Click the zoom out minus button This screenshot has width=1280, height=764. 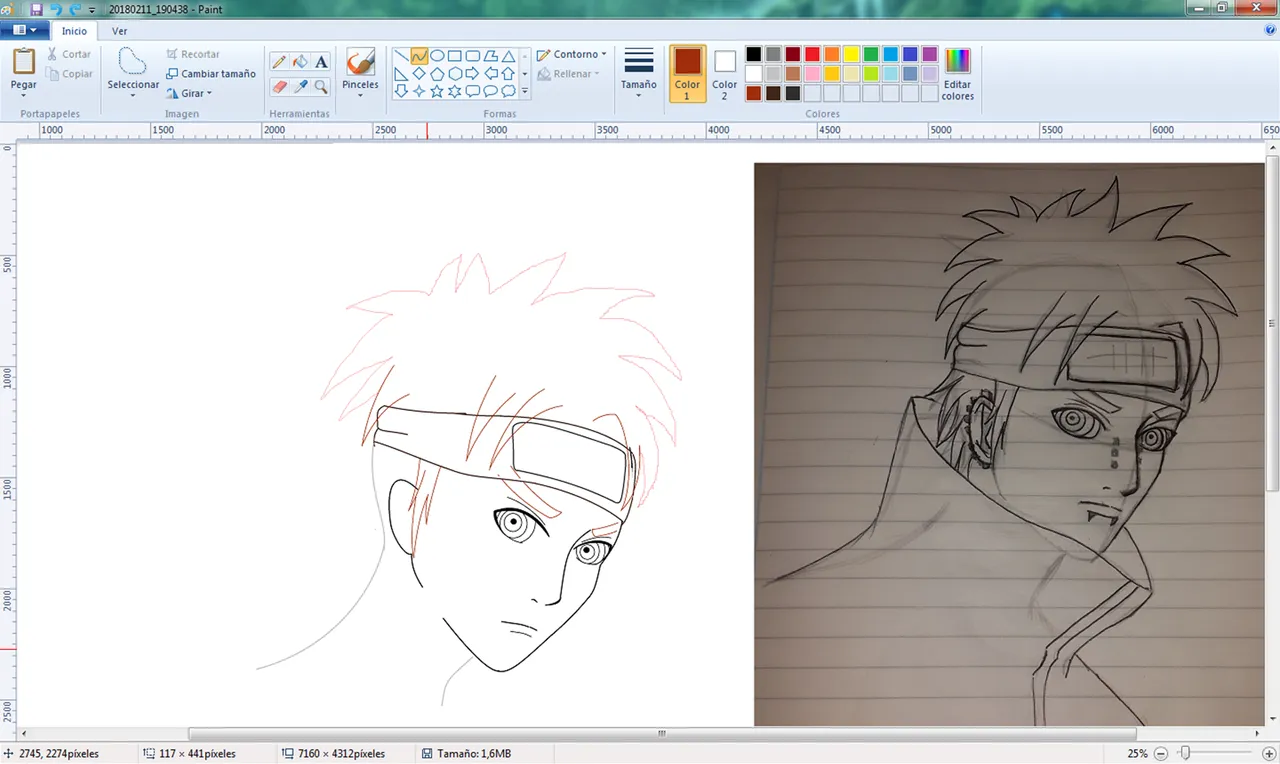click(1161, 753)
